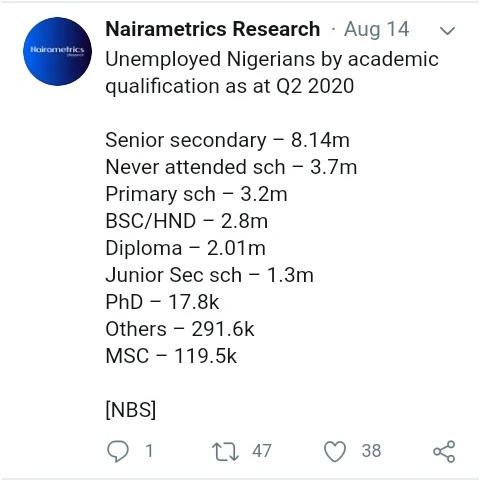Click the Senior secondary – 8.14m line
The height and width of the screenshot is (481, 480).
227,140
